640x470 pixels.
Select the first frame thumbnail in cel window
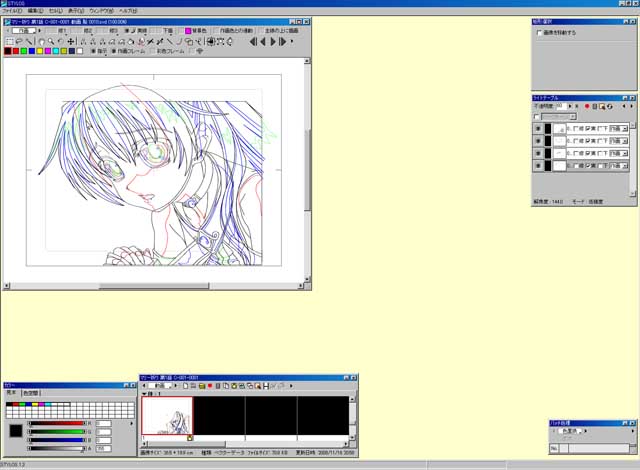click(167, 416)
